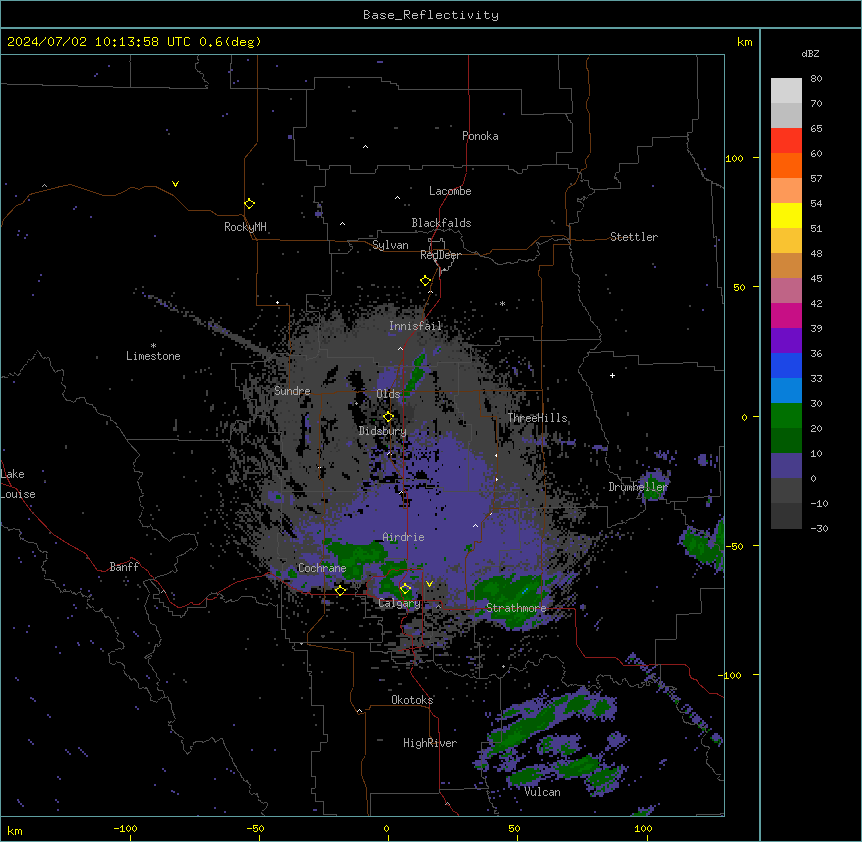Click the -100 tick on bottom axis

[126, 828]
